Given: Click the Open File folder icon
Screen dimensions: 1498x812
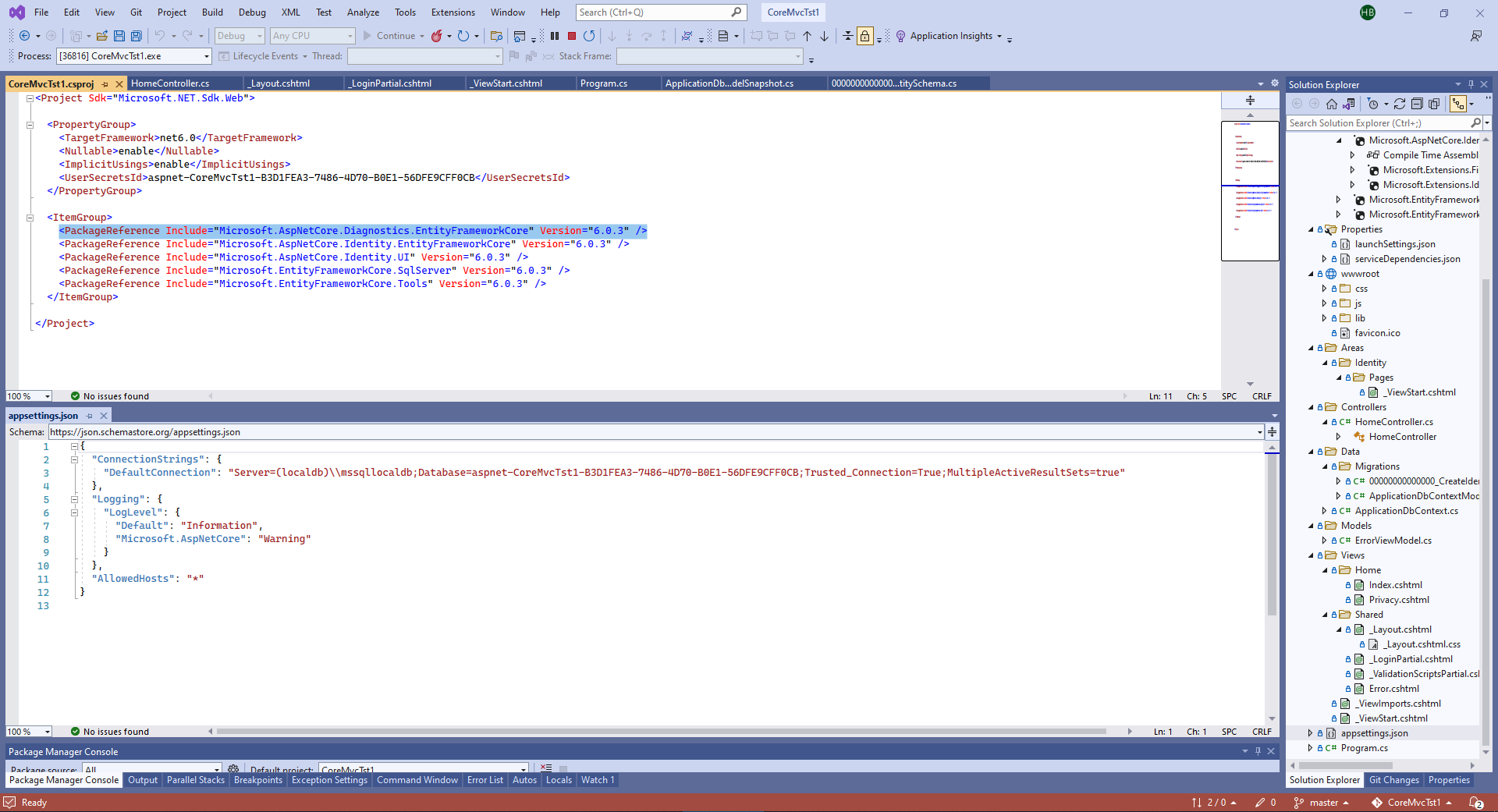Looking at the screenshot, I should click(x=102, y=36).
